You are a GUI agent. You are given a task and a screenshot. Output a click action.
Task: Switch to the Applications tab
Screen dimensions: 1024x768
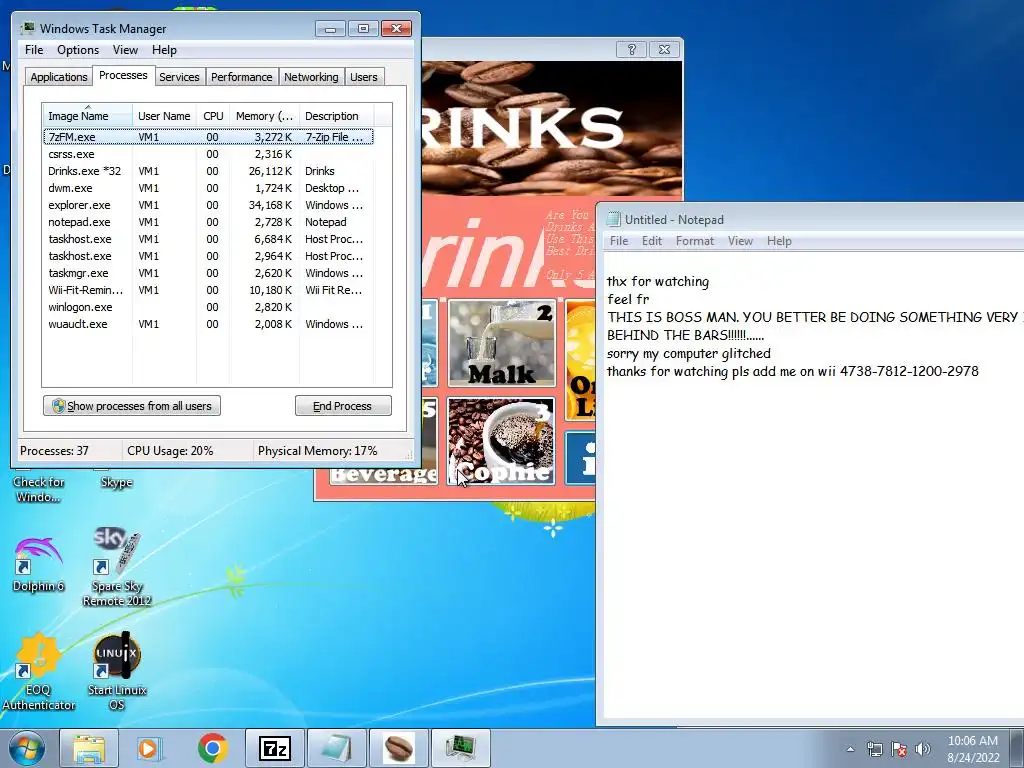tap(59, 77)
